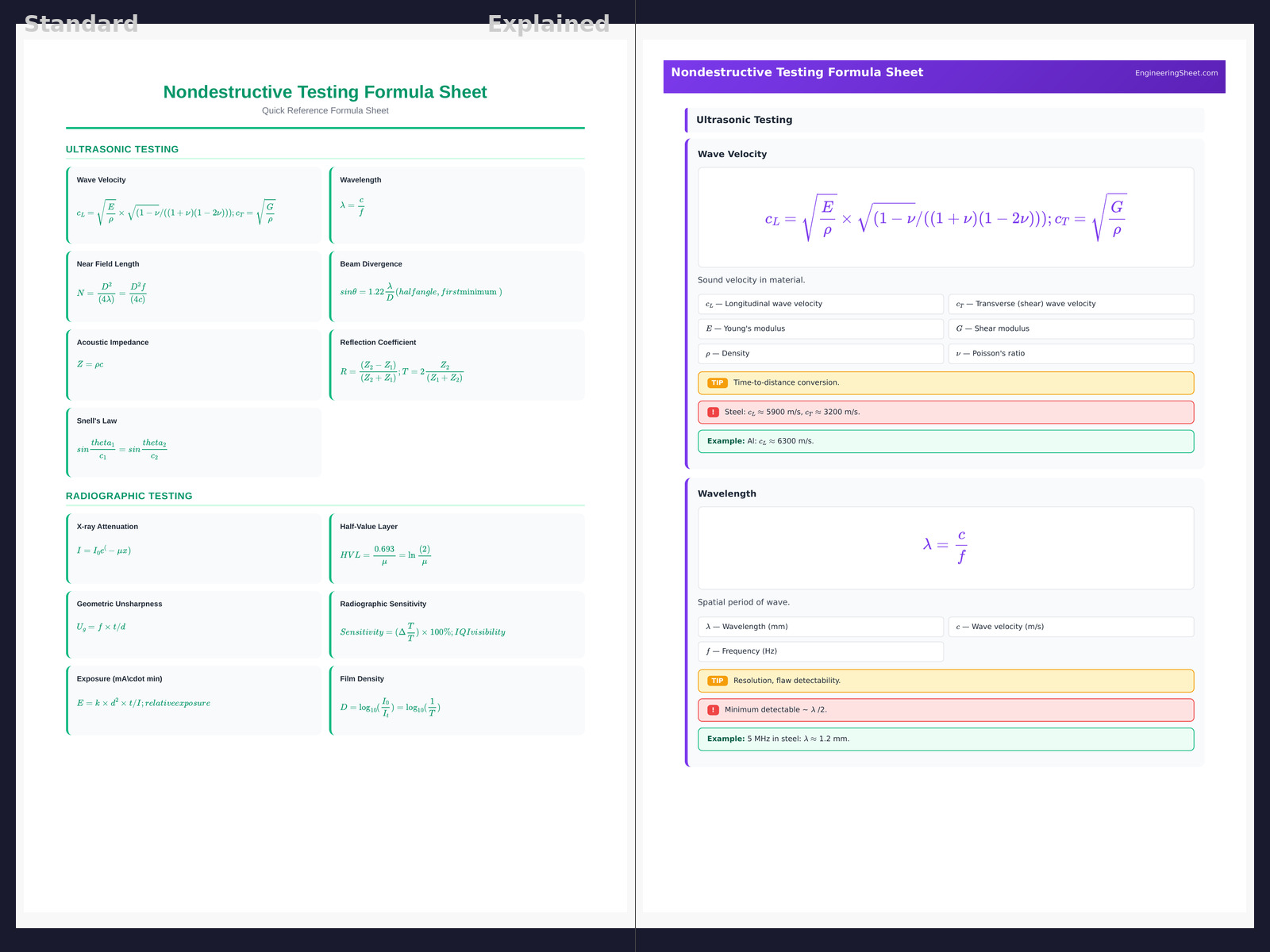
Task: Click the red warning icon beside Steel velocities
Action: coord(713,413)
